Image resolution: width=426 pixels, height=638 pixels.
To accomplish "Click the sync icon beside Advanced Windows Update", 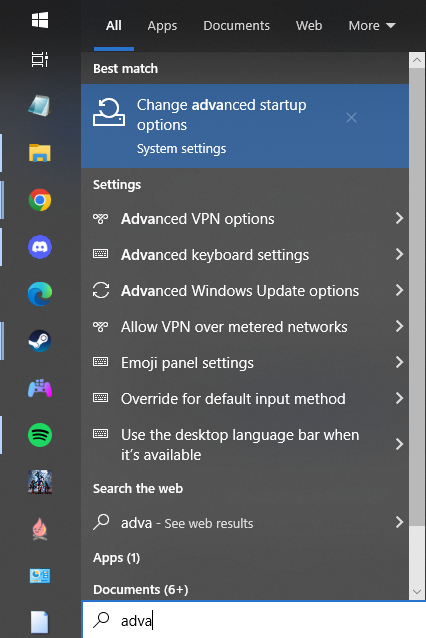I will coord(100,291).
